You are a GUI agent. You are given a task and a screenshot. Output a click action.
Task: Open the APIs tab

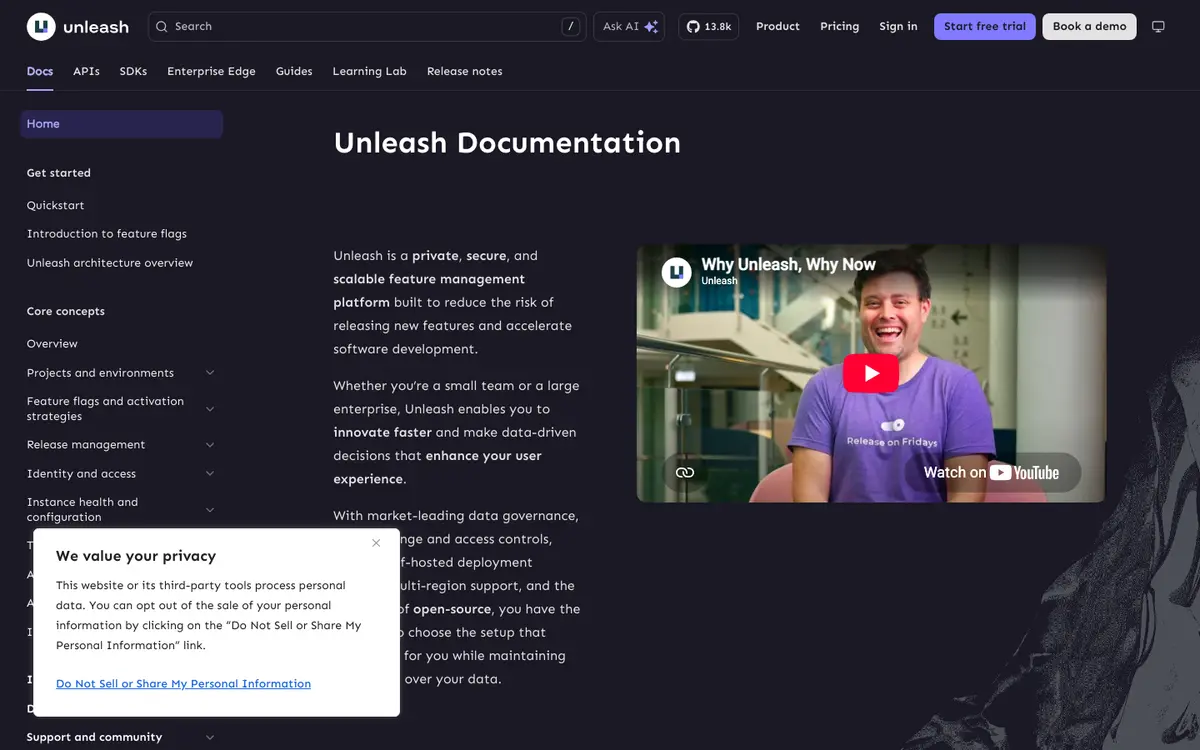[86, 72]
